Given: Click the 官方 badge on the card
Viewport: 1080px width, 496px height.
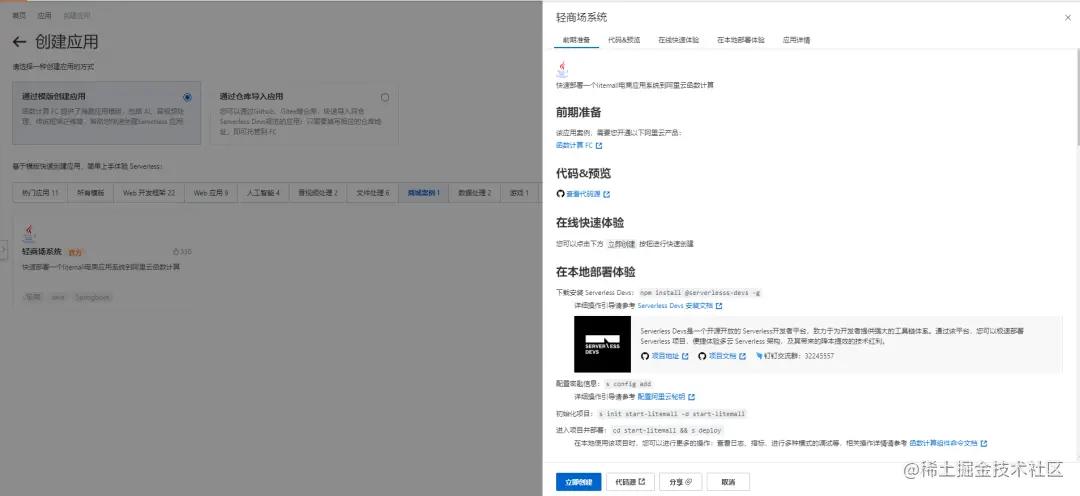Looking at the screenshot, I should [76, 253].
